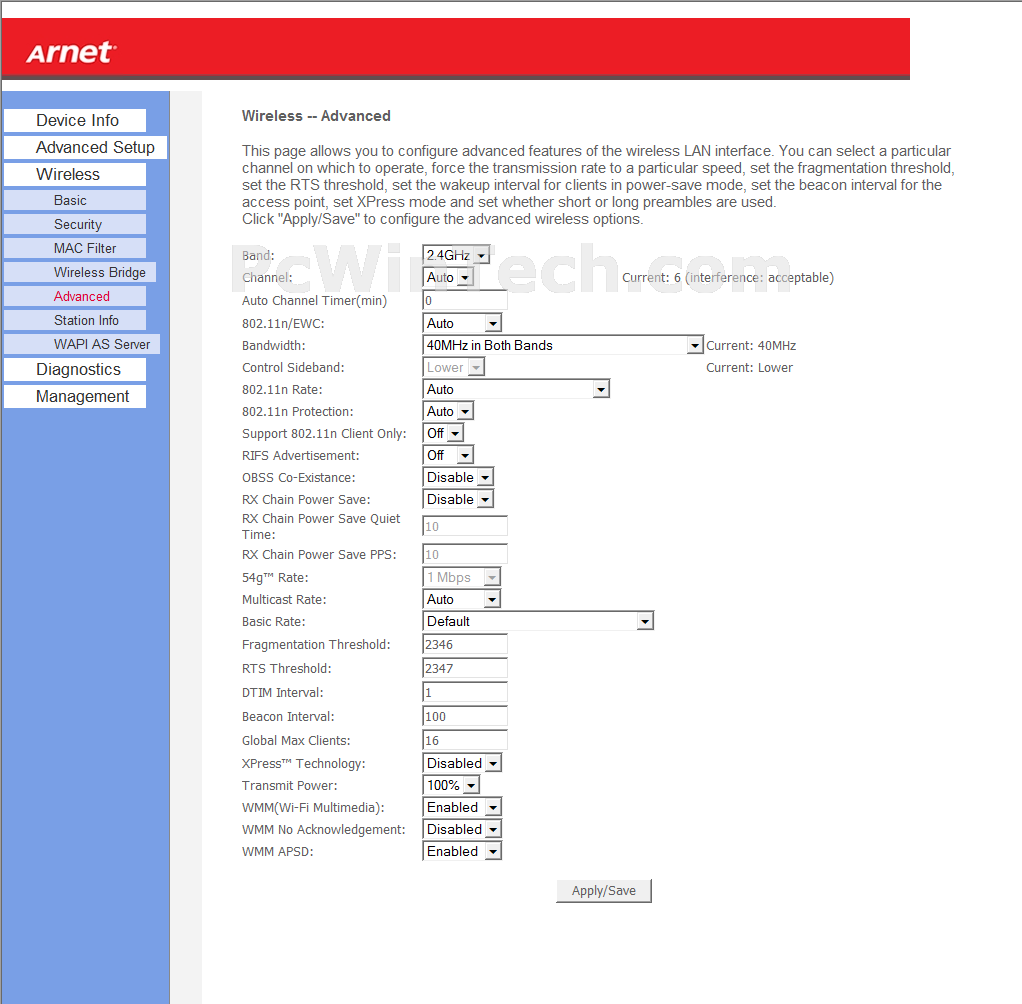Open the XPress Technology dropdown

coord(462,763)
